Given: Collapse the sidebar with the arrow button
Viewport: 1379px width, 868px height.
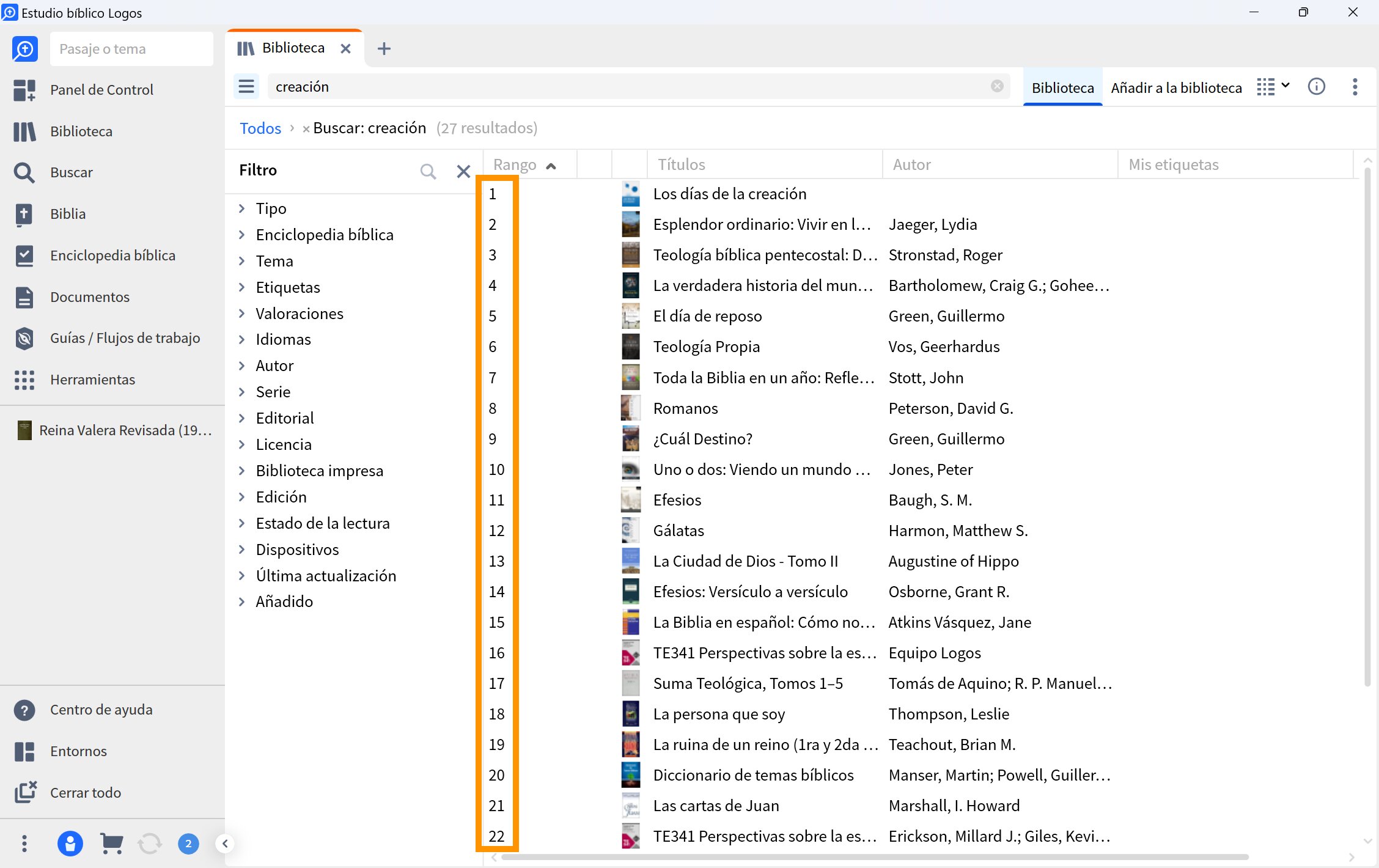Looking at the screenshot, I should (x=225, y=844).
